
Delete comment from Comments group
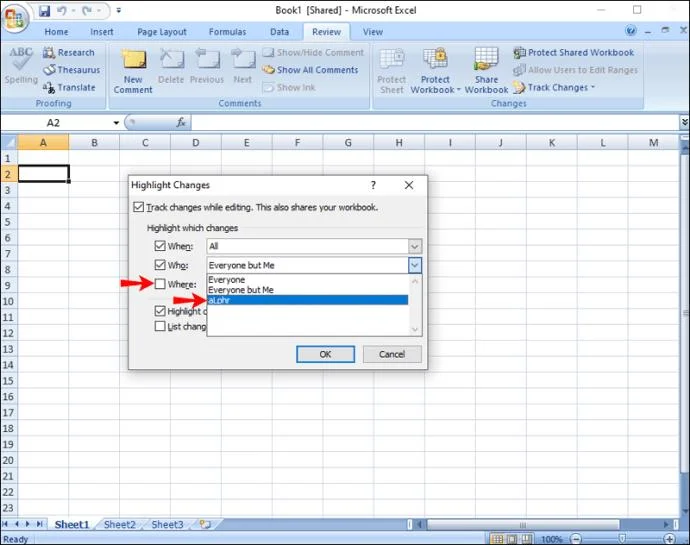click(x=171, y=66)
